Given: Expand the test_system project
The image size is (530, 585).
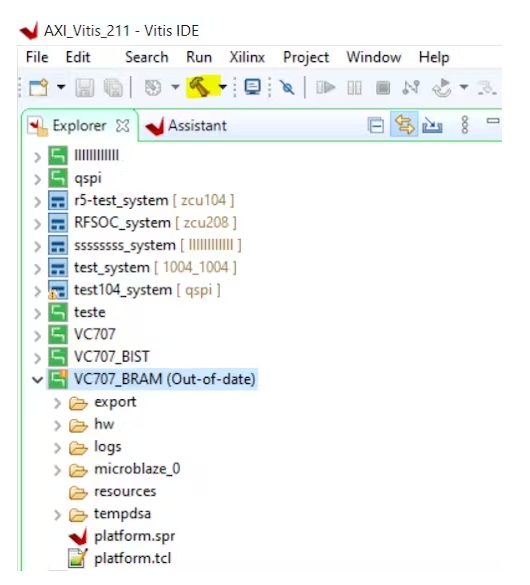Looking at the screenshot, I should coord(37,269).
